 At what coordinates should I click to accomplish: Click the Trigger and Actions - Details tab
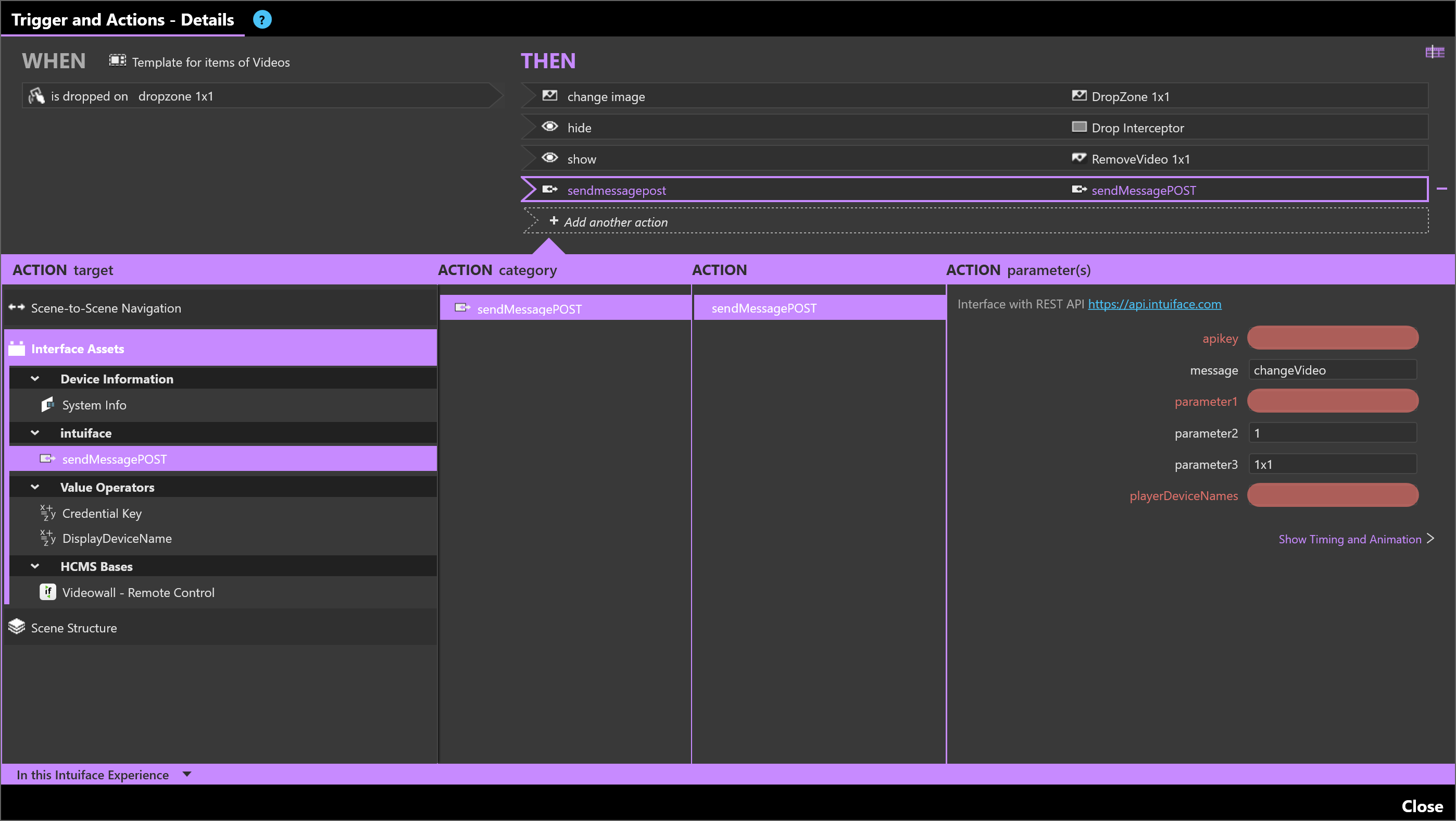(123, 20)
